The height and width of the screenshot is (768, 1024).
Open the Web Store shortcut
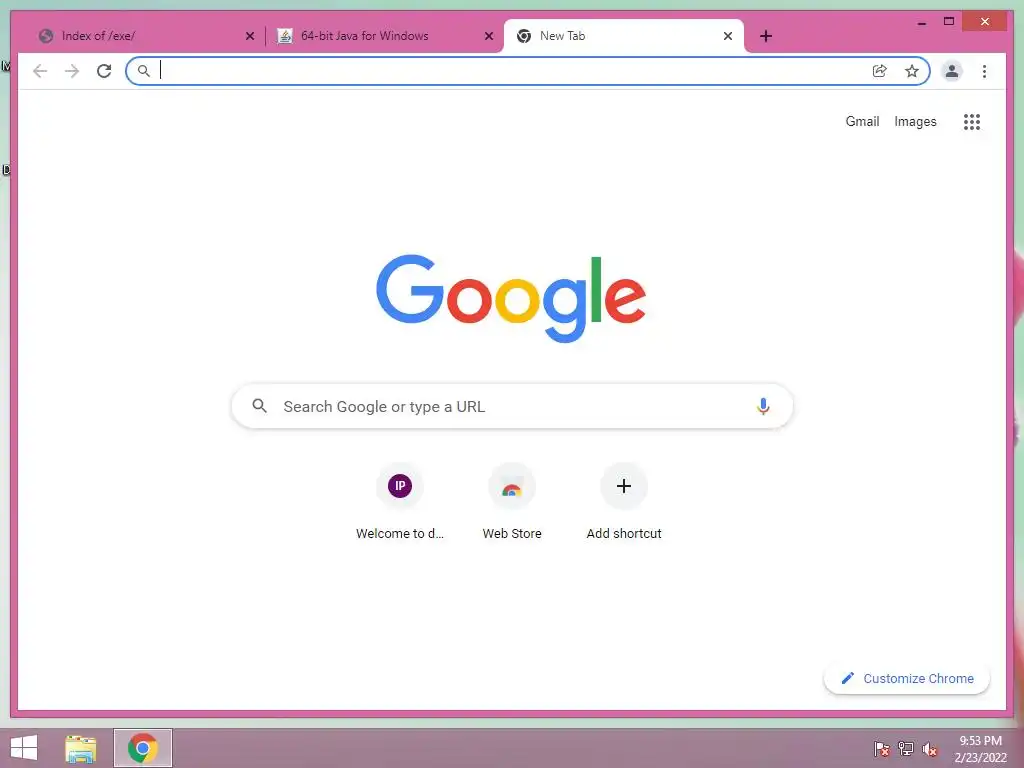pyautogui.click(x=512, y=502)
